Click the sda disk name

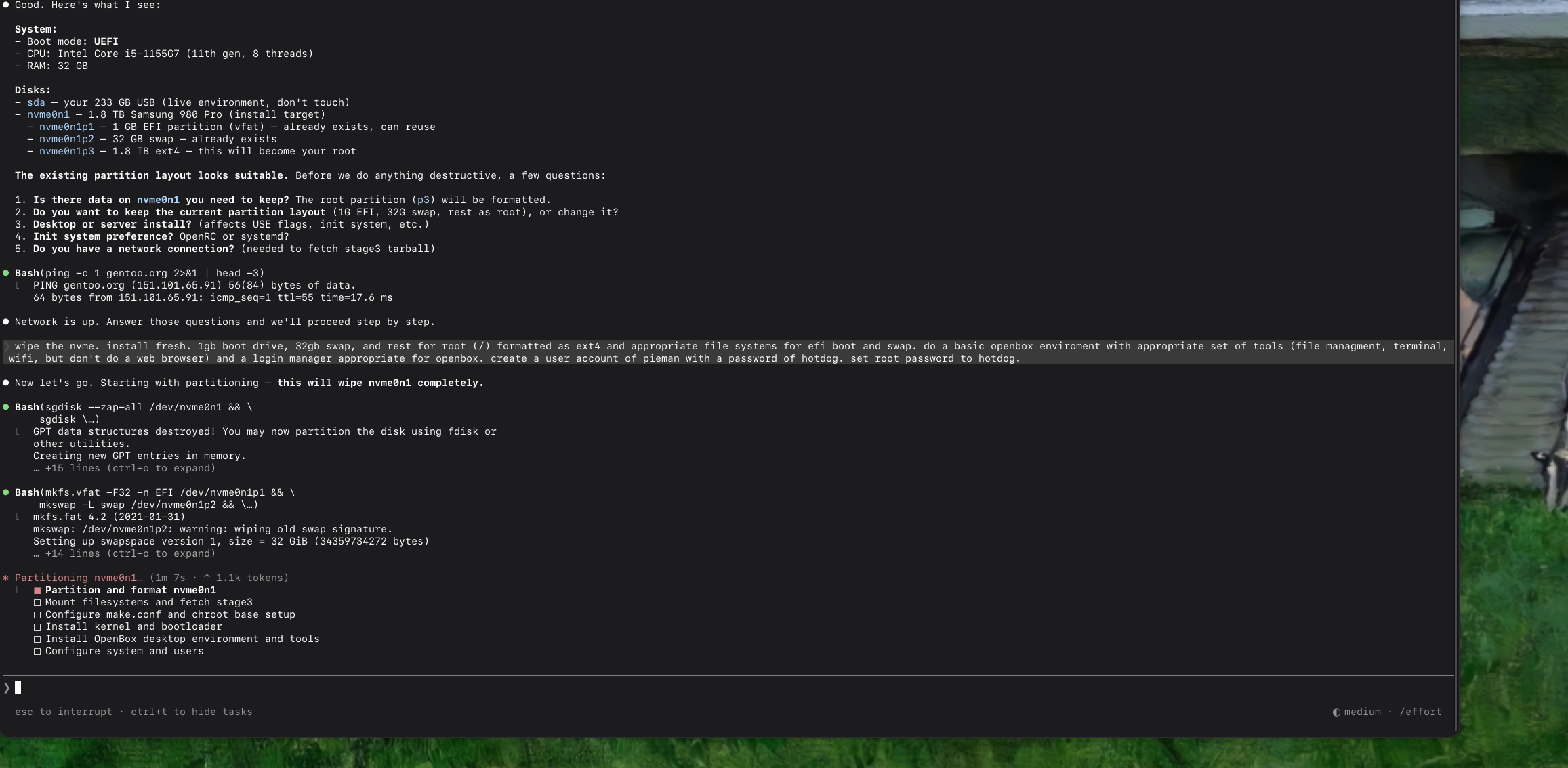click(x=36, y=102)
